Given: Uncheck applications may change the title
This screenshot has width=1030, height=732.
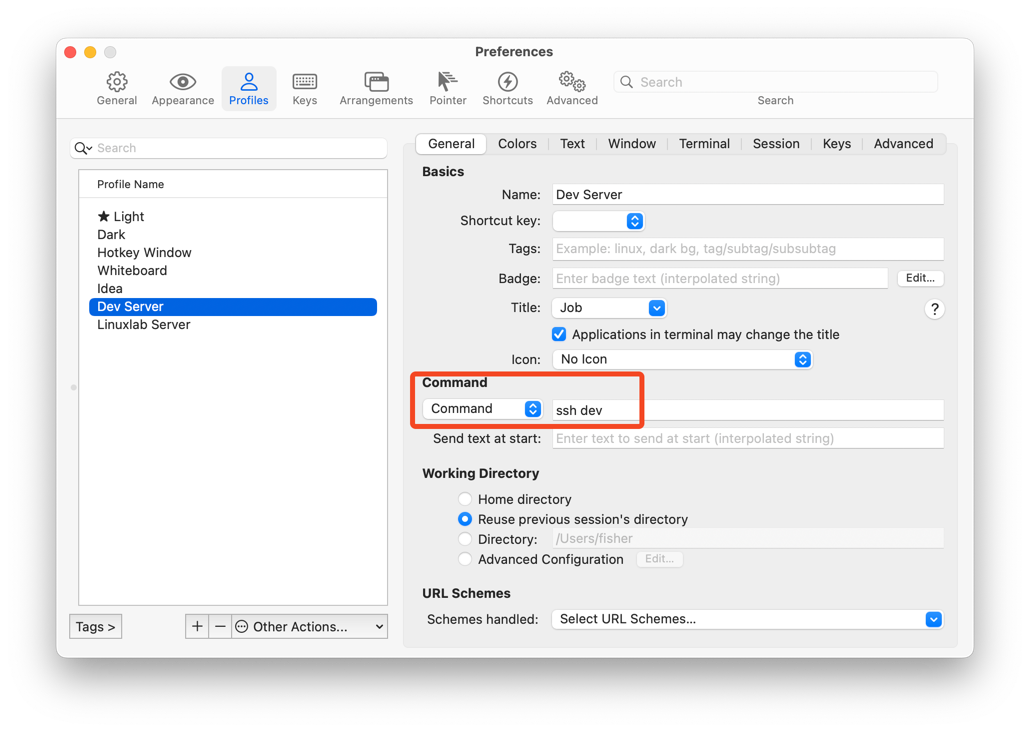Looking at the screenshot, I should [x=559, y=334].
